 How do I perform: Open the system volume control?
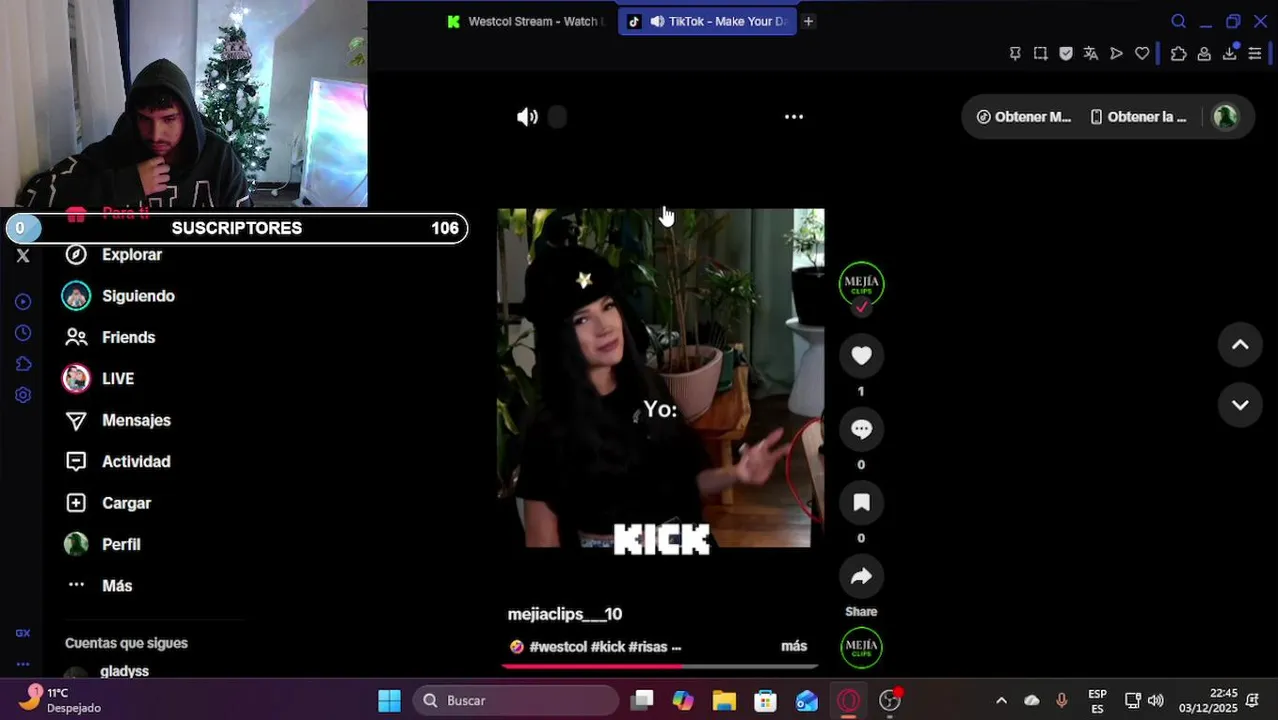(1156, 701)
